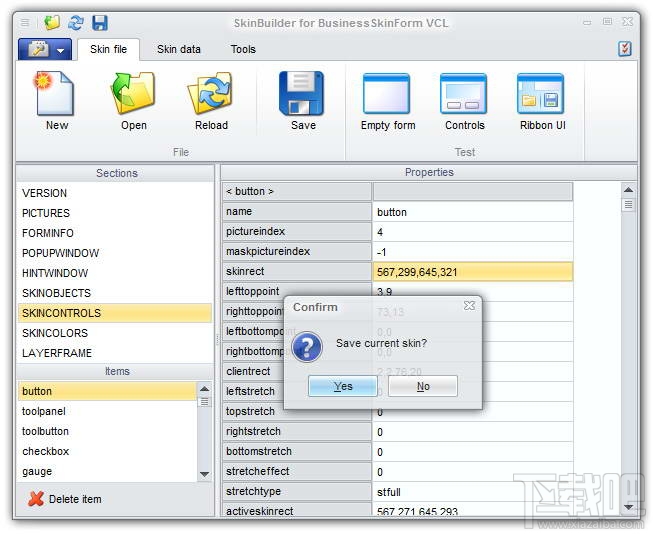
Task: Click the Properties panel header
Action: coord(429,172)
